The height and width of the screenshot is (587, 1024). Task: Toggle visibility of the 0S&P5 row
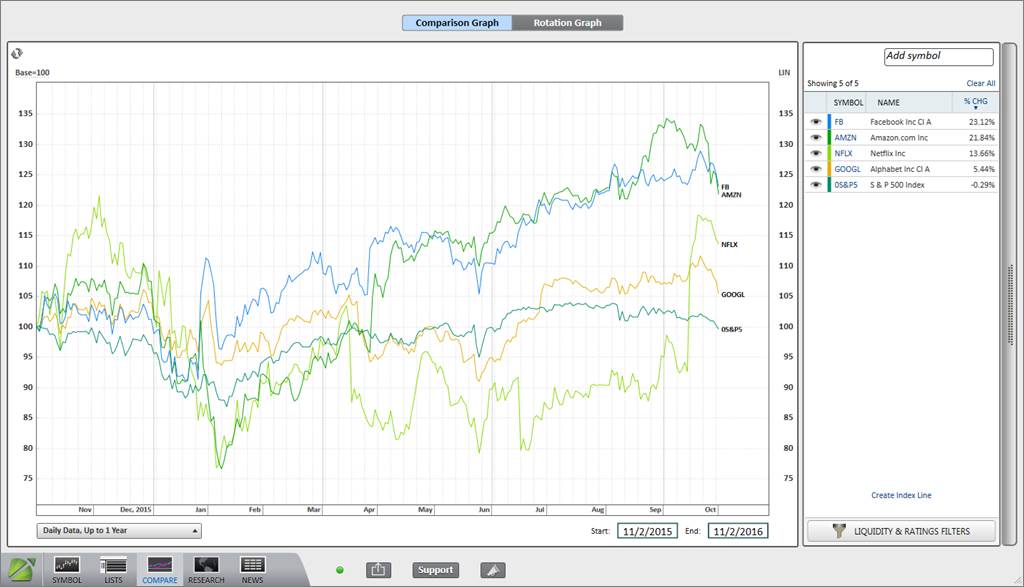point(816,185)
